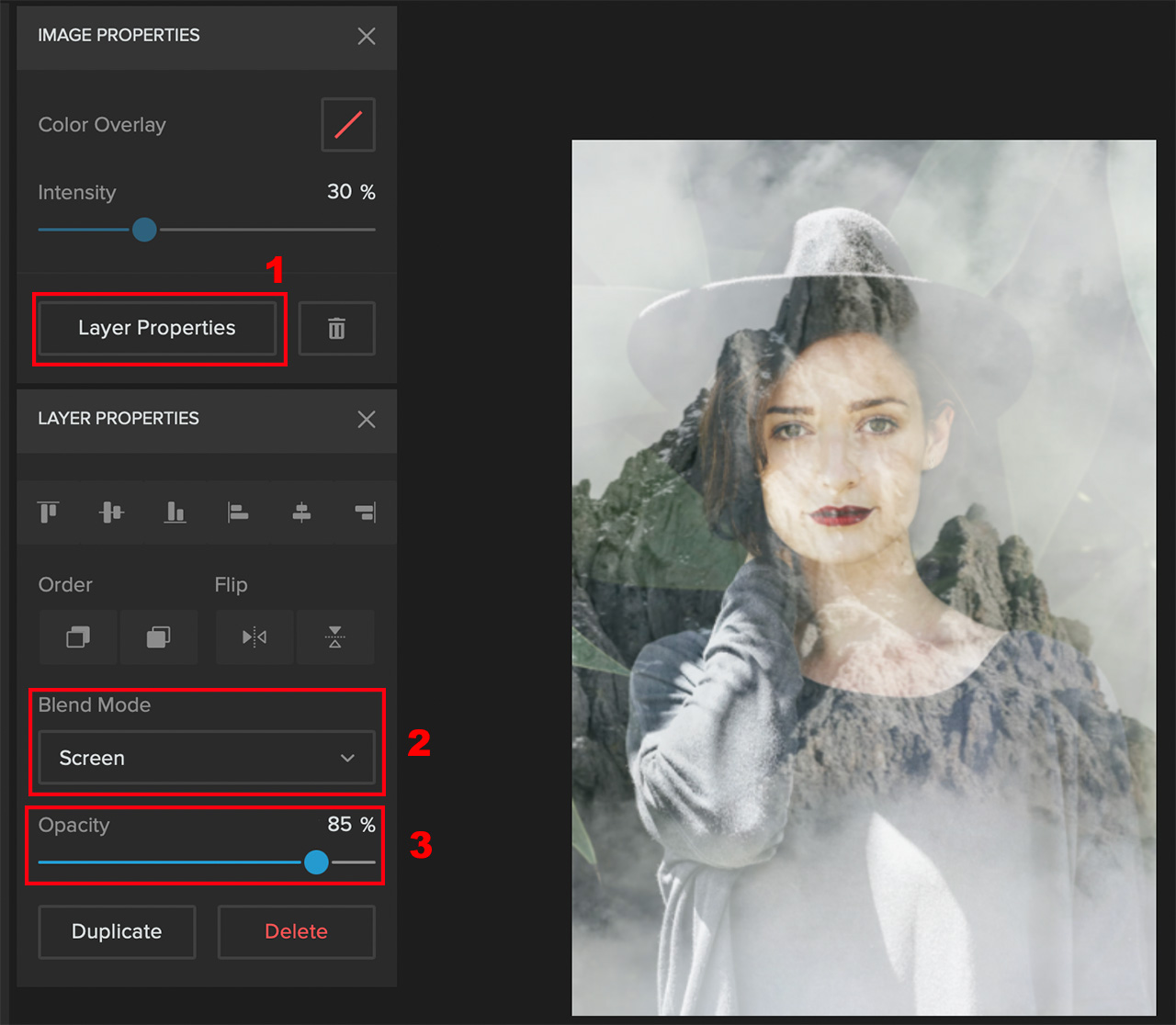Align layer to top edge
The image size is (1176, 1025).
pos(49,512)
